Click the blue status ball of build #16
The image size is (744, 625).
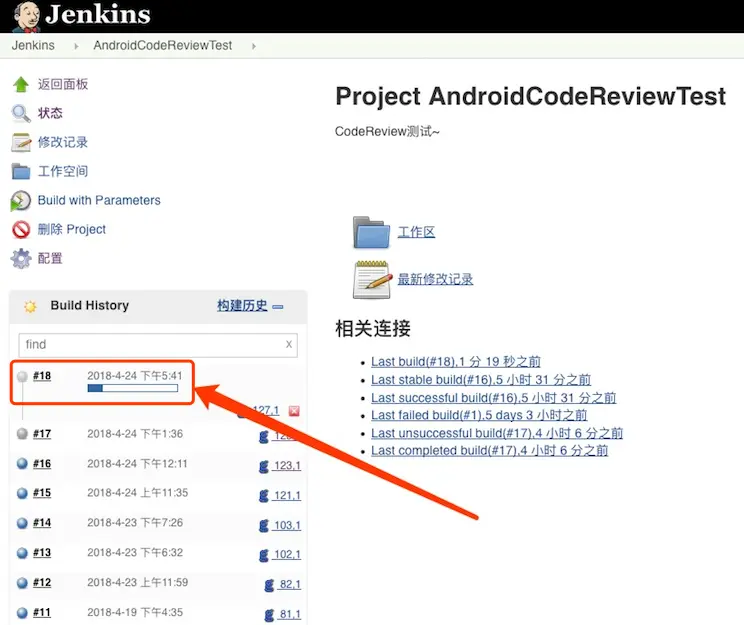click(x=22, y=463)
